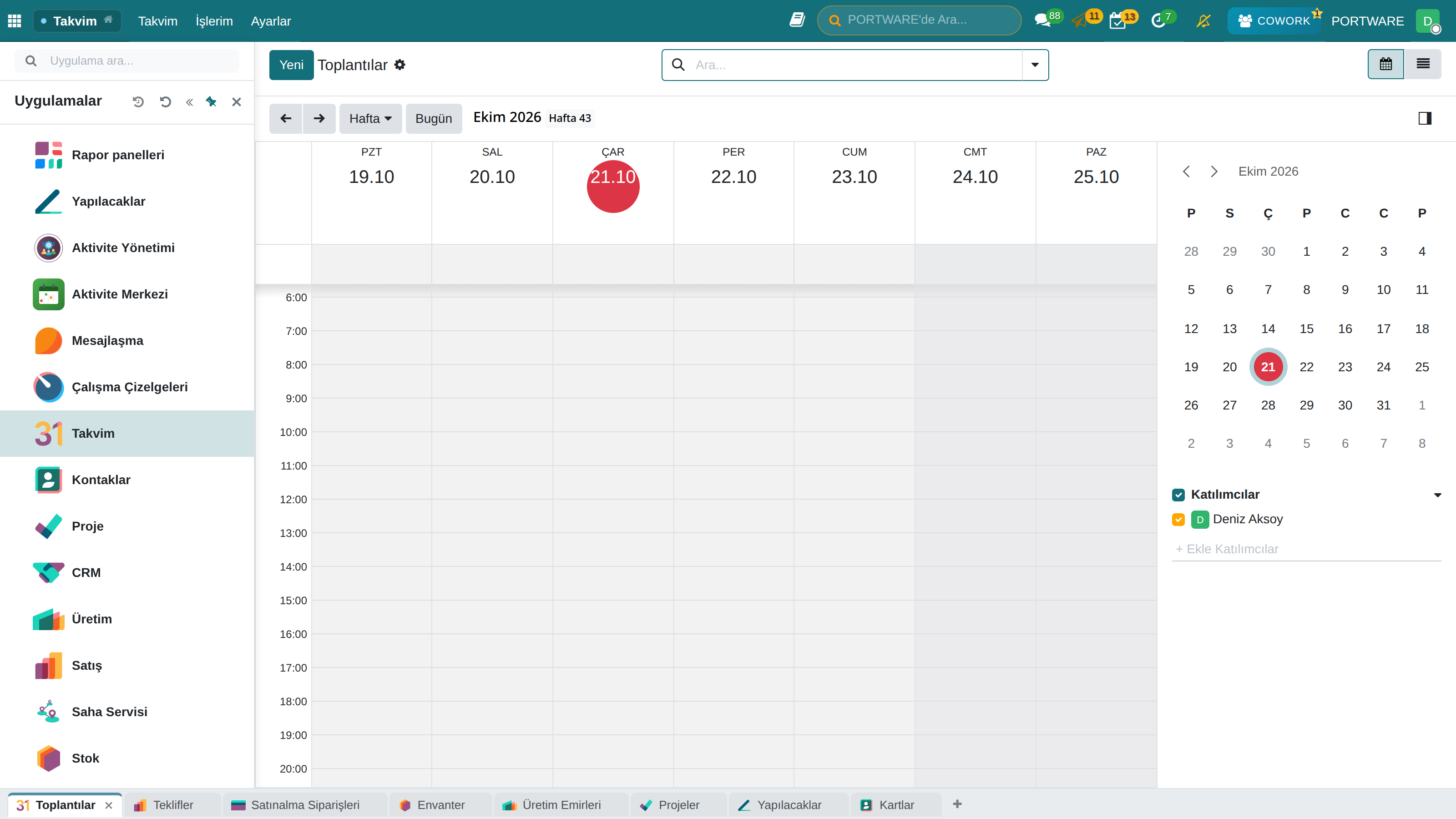Go to next week arrow
This screenshot has width=1456, height=819.
pyautogui.click(x=319, y=118)
